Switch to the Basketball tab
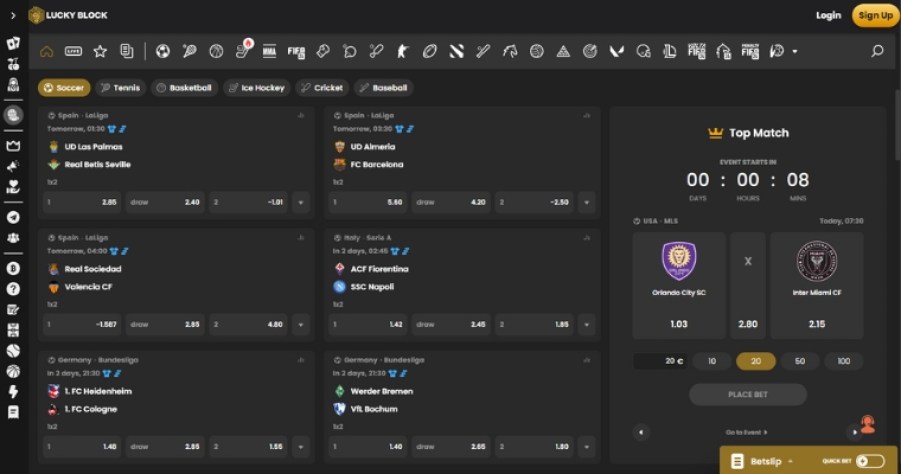Viewport: 901px width, 474px height. (x=184, y=88)
